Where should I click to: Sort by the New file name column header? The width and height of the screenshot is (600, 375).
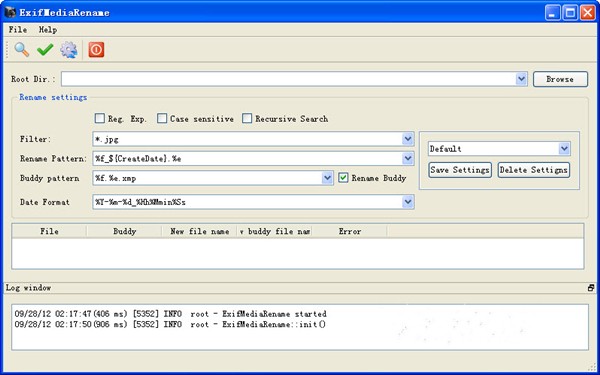199,231
